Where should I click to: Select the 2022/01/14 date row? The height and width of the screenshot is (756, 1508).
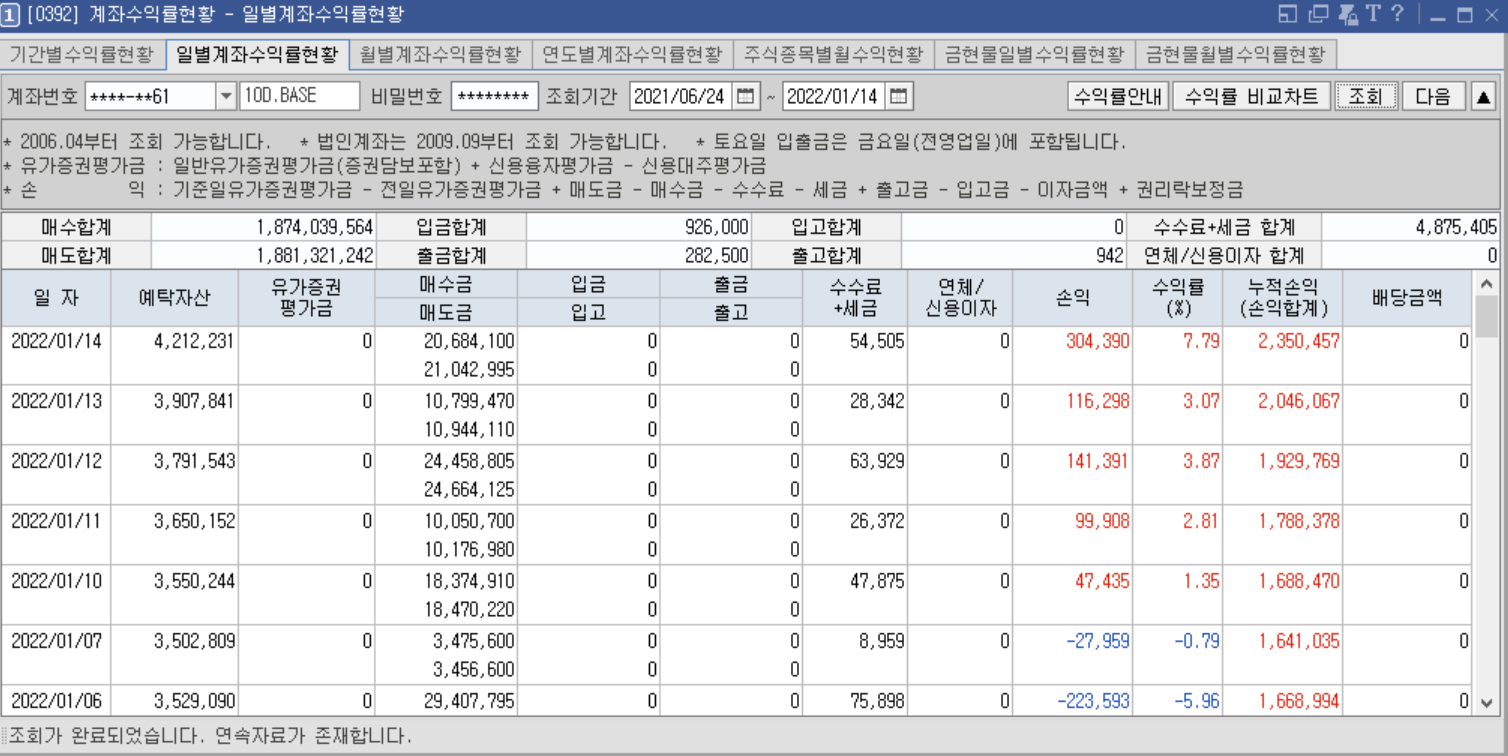pyautogui.click(x=737, y=355)
